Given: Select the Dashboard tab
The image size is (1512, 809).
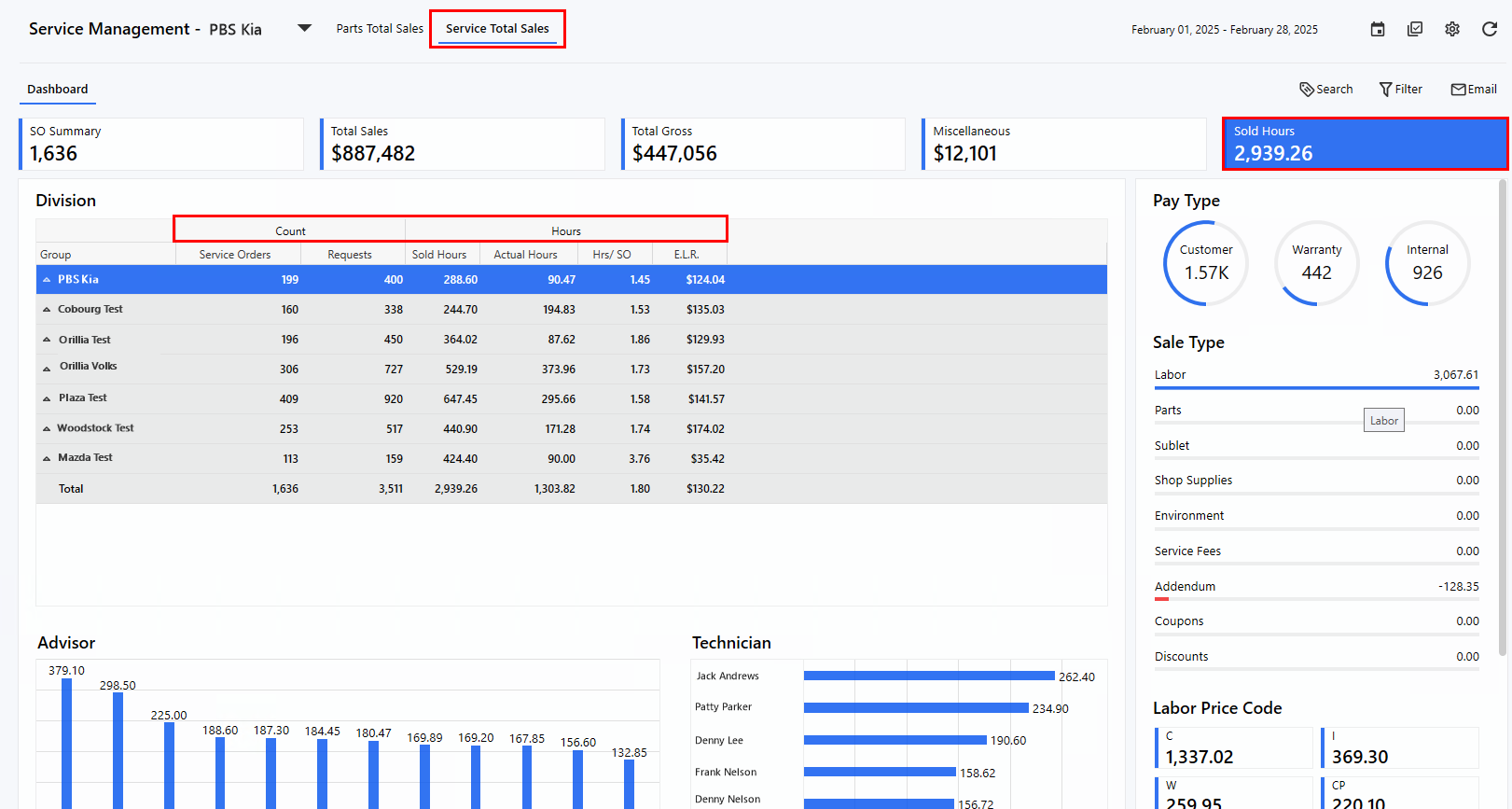Looking at the screenshot, I should coord(58,90).
